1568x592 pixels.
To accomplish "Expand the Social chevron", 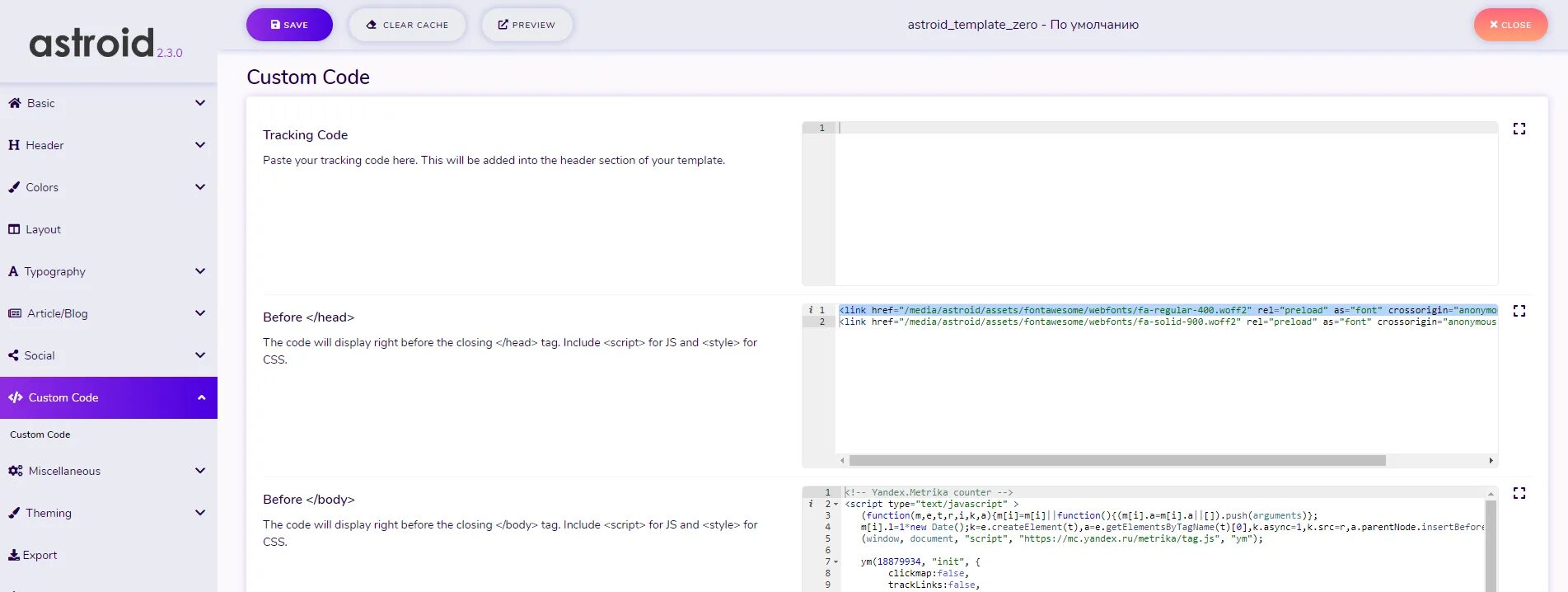I will point(200,355).
